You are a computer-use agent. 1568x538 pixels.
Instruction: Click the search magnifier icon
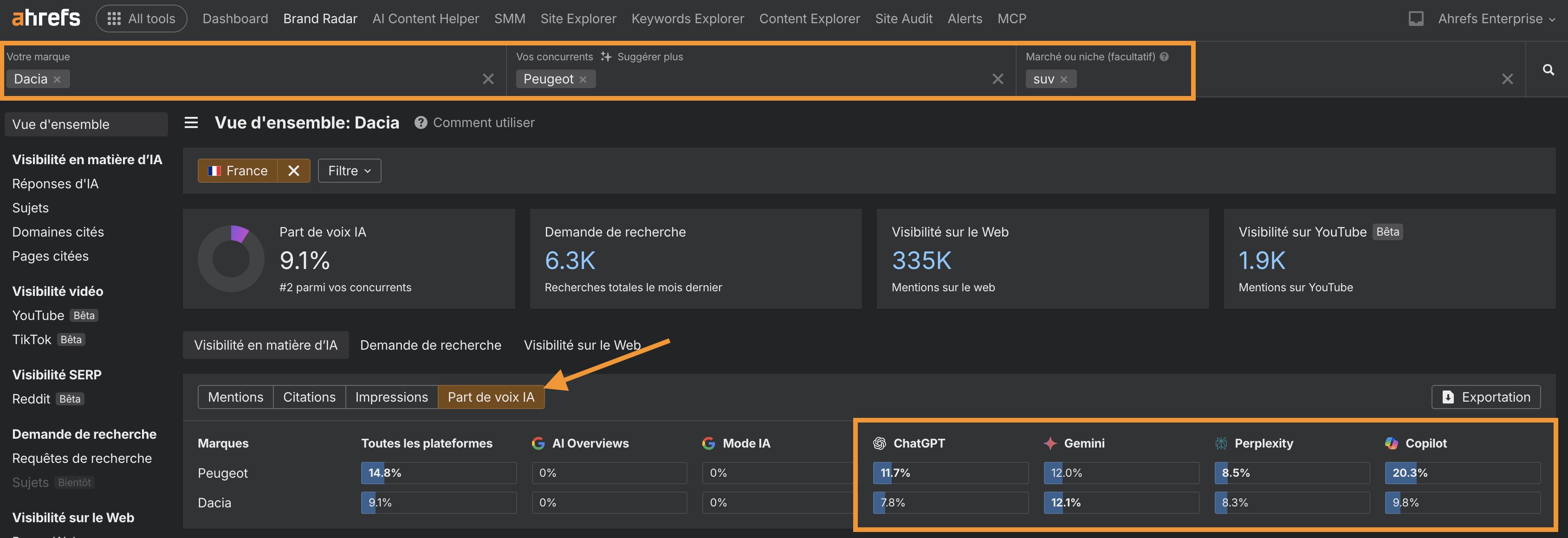(1548, 70)
